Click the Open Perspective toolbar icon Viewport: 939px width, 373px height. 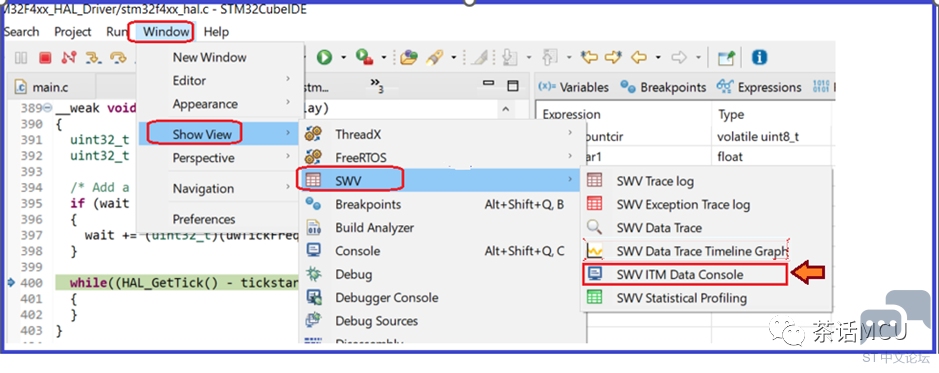(726, 57)
